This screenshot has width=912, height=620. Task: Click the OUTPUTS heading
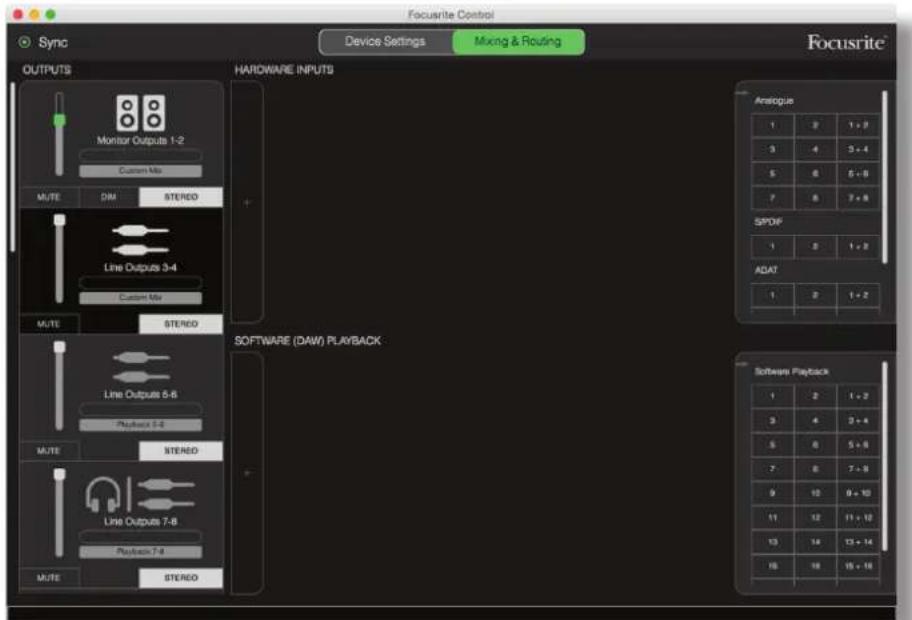click(x=47, y=70)
